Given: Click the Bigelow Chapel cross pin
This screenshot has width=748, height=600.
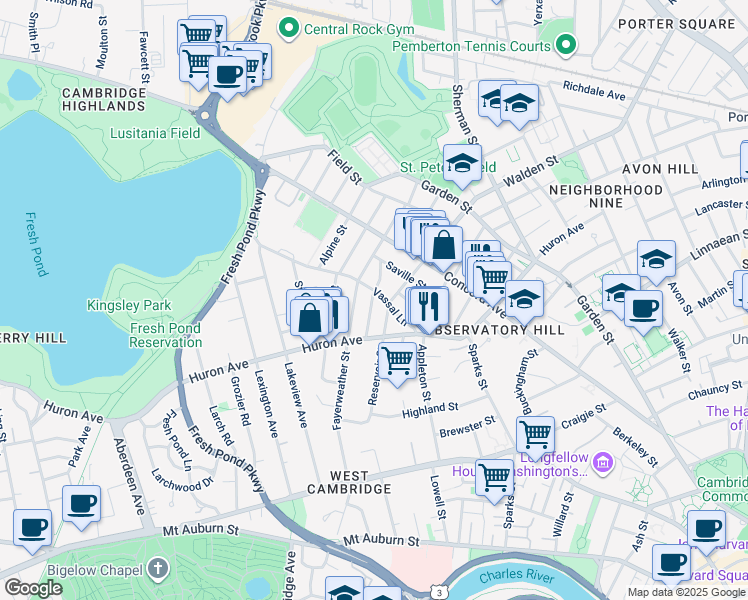Looking at the screenshot, I should 159,570.
